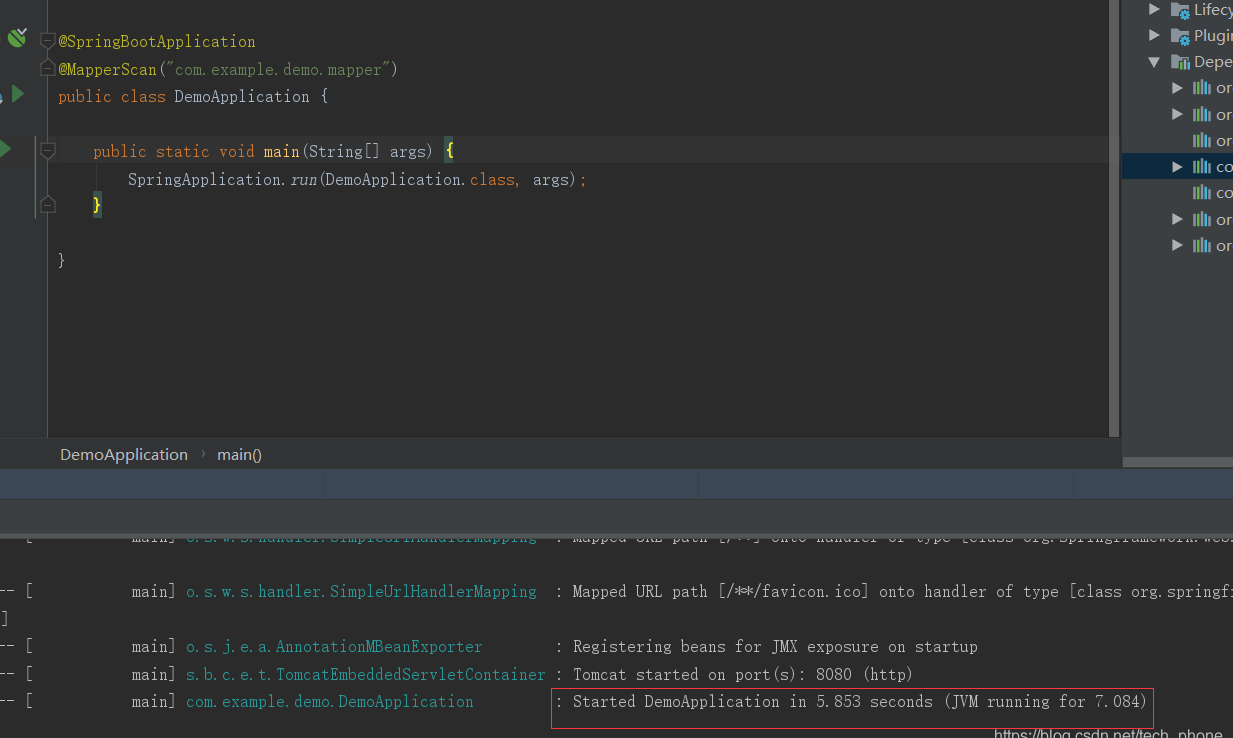This screenshot has height=738, width=1233.
Task: Click library icon of first dependency row
Action: tap(1202, 88)
